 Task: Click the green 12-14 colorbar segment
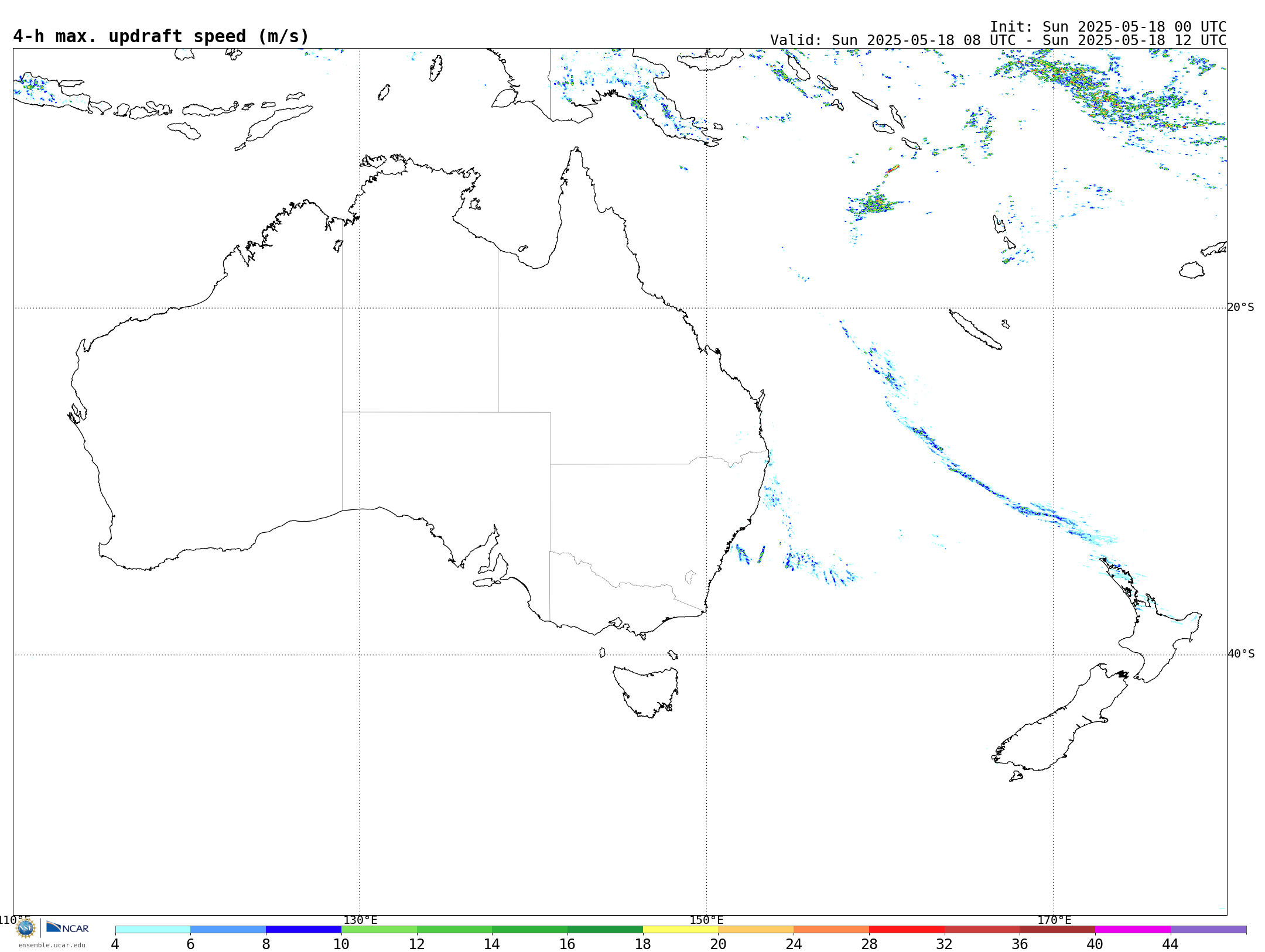pos(454,930)
